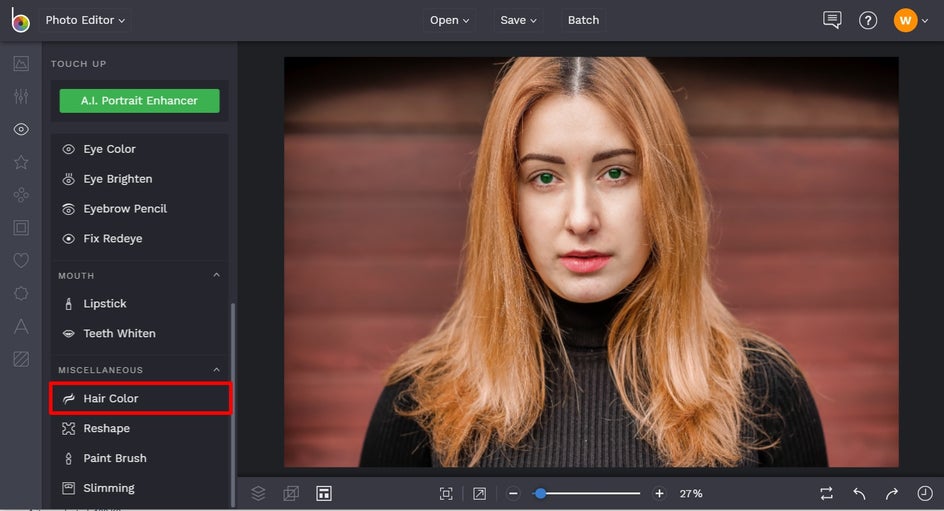This screenshot has width=944, height=511.
Task: Click the Fit to Screen icon
Action: [446, 493]
